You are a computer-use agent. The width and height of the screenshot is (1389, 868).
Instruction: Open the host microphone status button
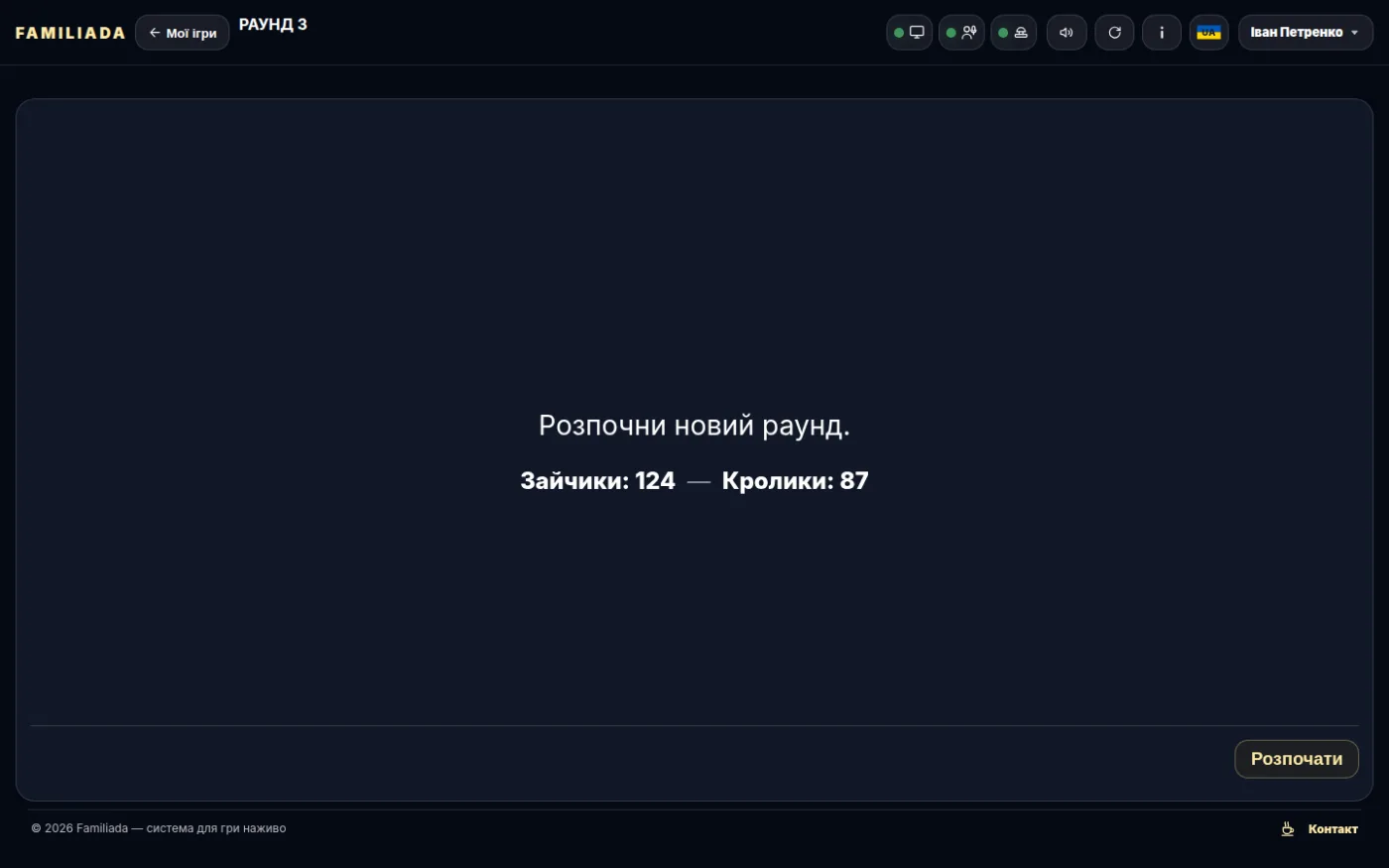pyautogui.click(x=961, y=33)
